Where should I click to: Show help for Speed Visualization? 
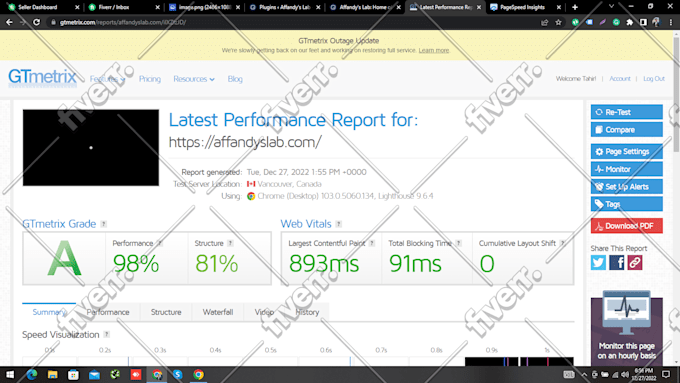tap(107, 334)
